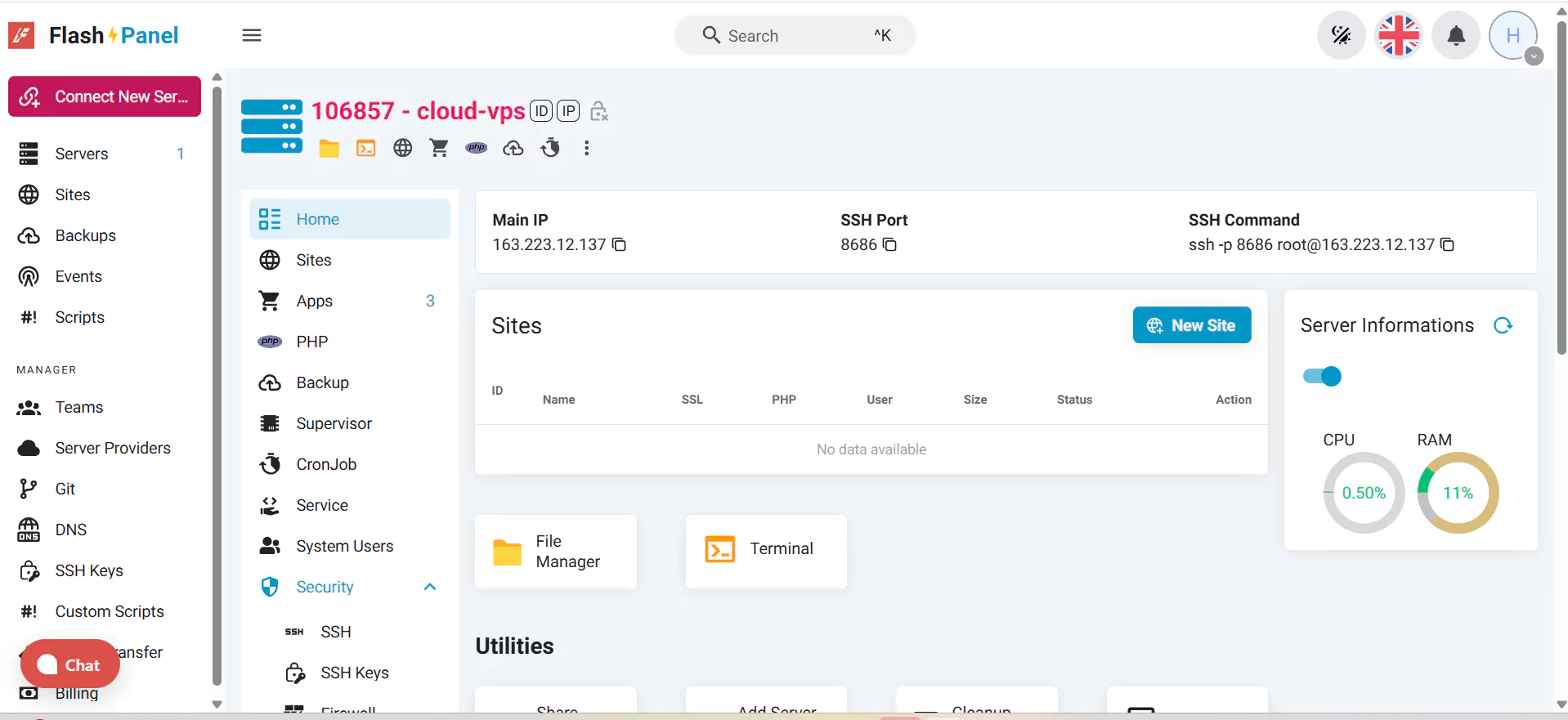The height and width of the screenshot is (720, 1568).
Task: Open the user profile avatar menu
Action: (x=1513, y=35)
